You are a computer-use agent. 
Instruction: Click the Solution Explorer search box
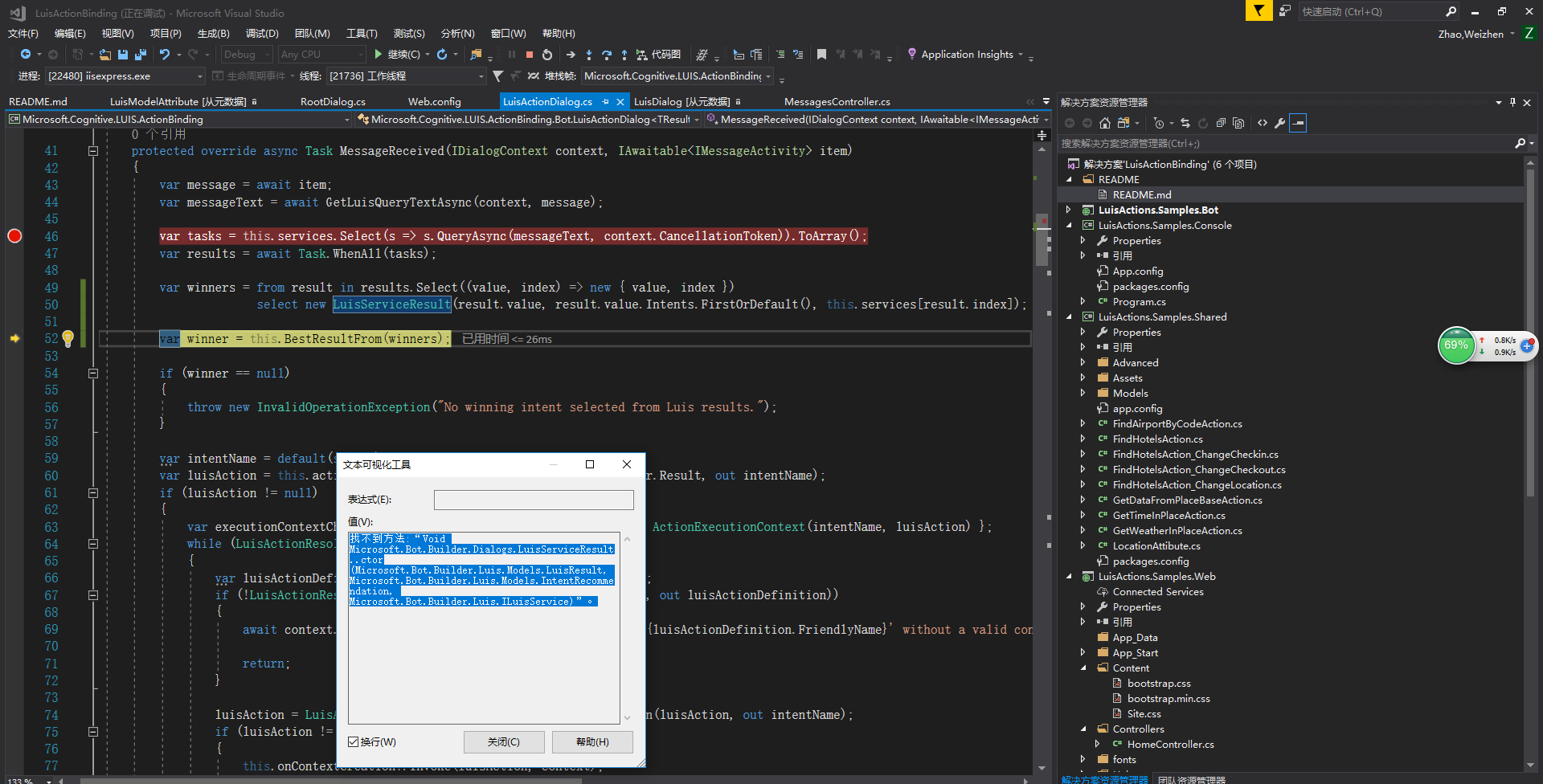1286,144
